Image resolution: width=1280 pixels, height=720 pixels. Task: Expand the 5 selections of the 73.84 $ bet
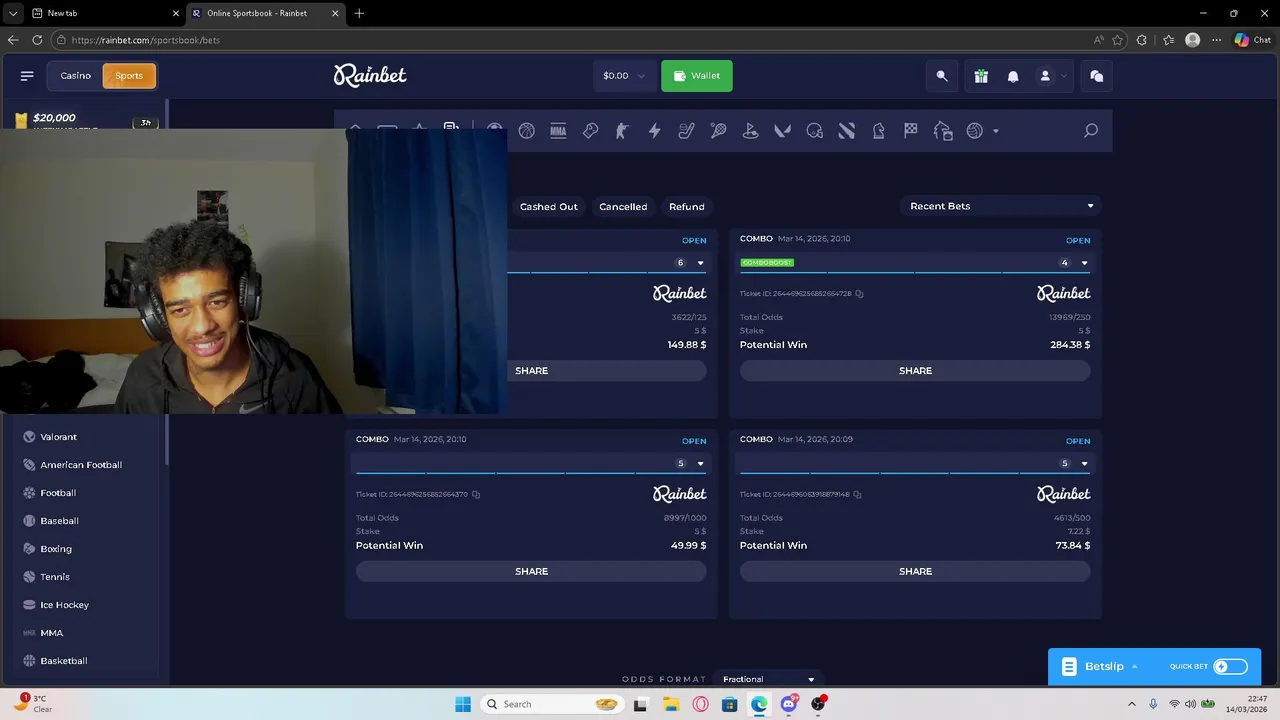1084,464
